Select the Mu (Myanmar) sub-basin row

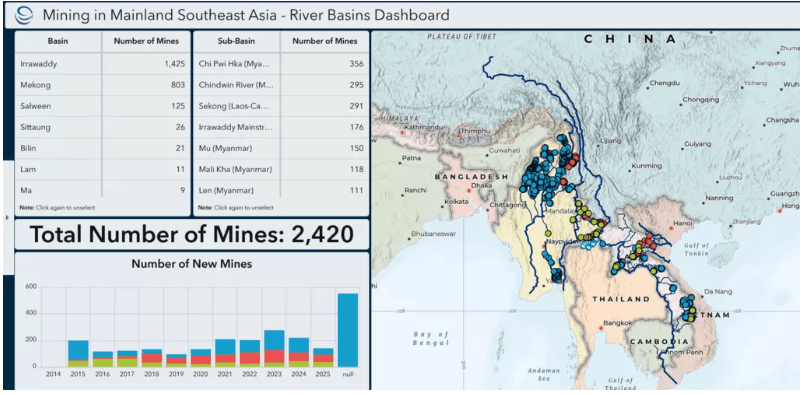[281, 148]
